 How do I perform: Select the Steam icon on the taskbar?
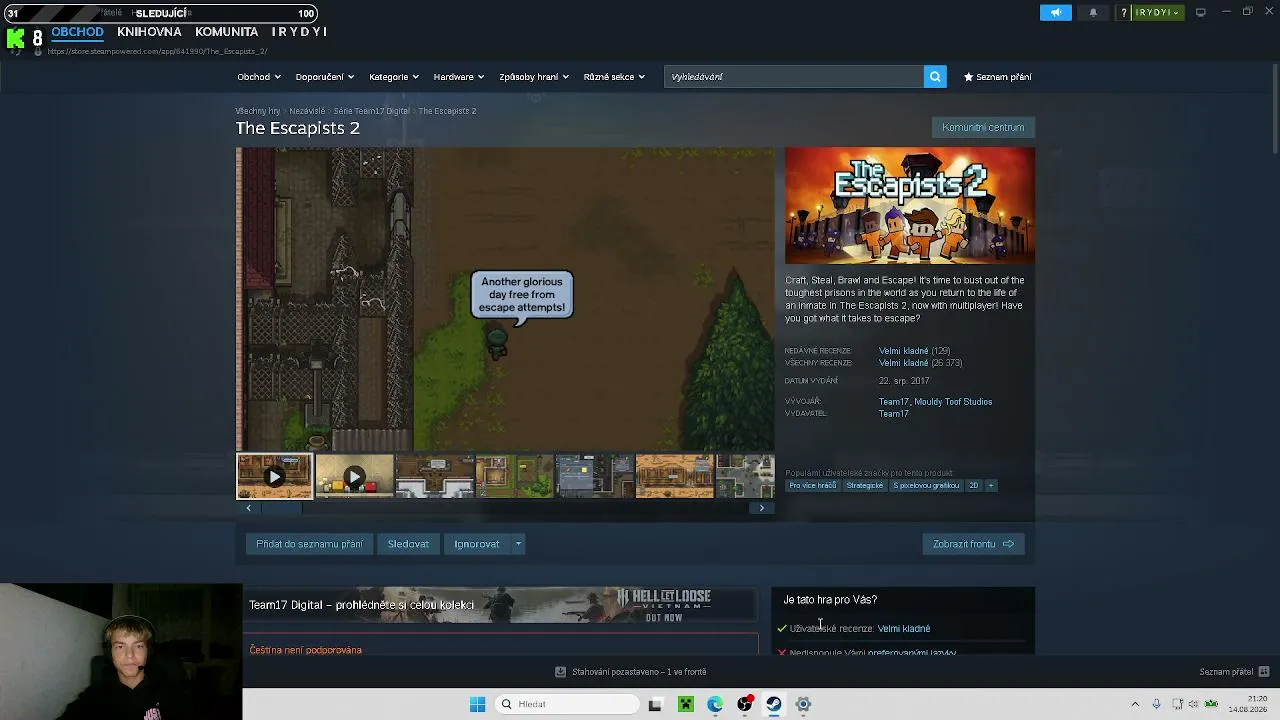(x=773, y=704)
